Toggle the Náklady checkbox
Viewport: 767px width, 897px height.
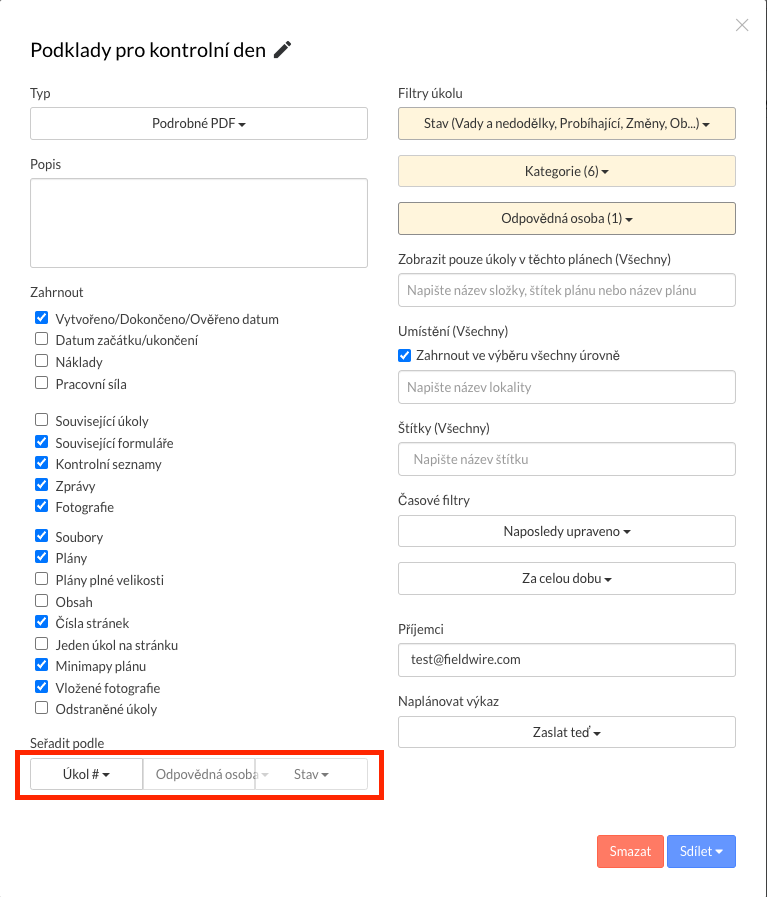(x=41, y=361)
